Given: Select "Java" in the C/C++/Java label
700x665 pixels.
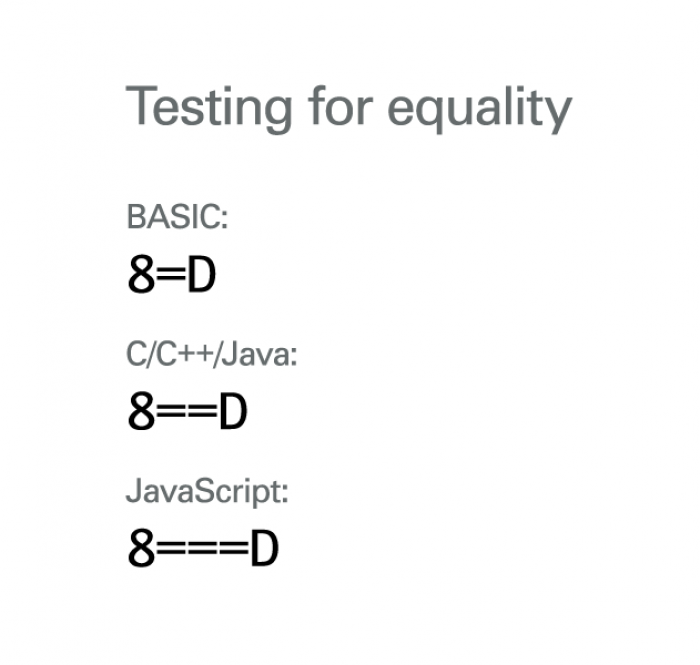Looking at the screenshot, I should [254, 353].
